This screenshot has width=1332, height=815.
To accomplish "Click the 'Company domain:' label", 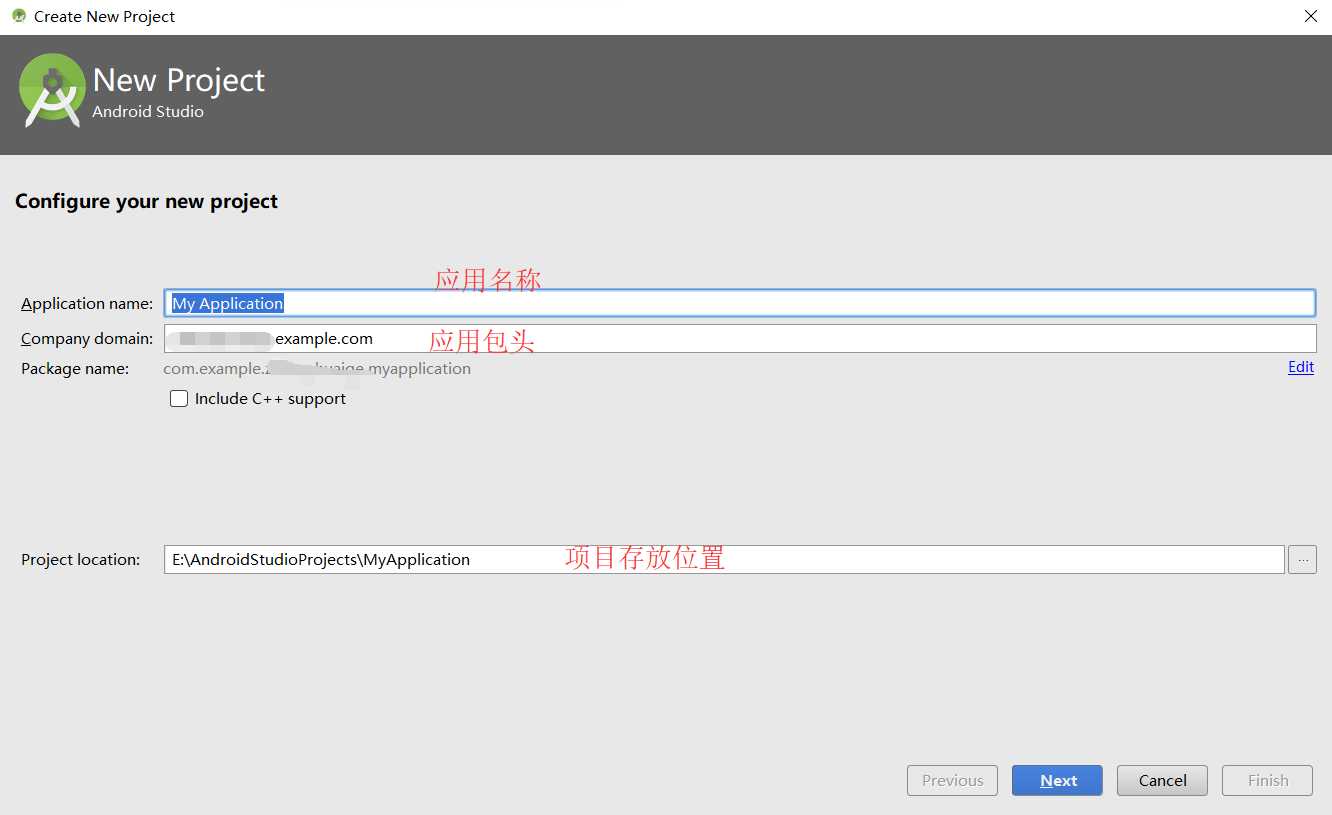I will (x=87, y=338).
